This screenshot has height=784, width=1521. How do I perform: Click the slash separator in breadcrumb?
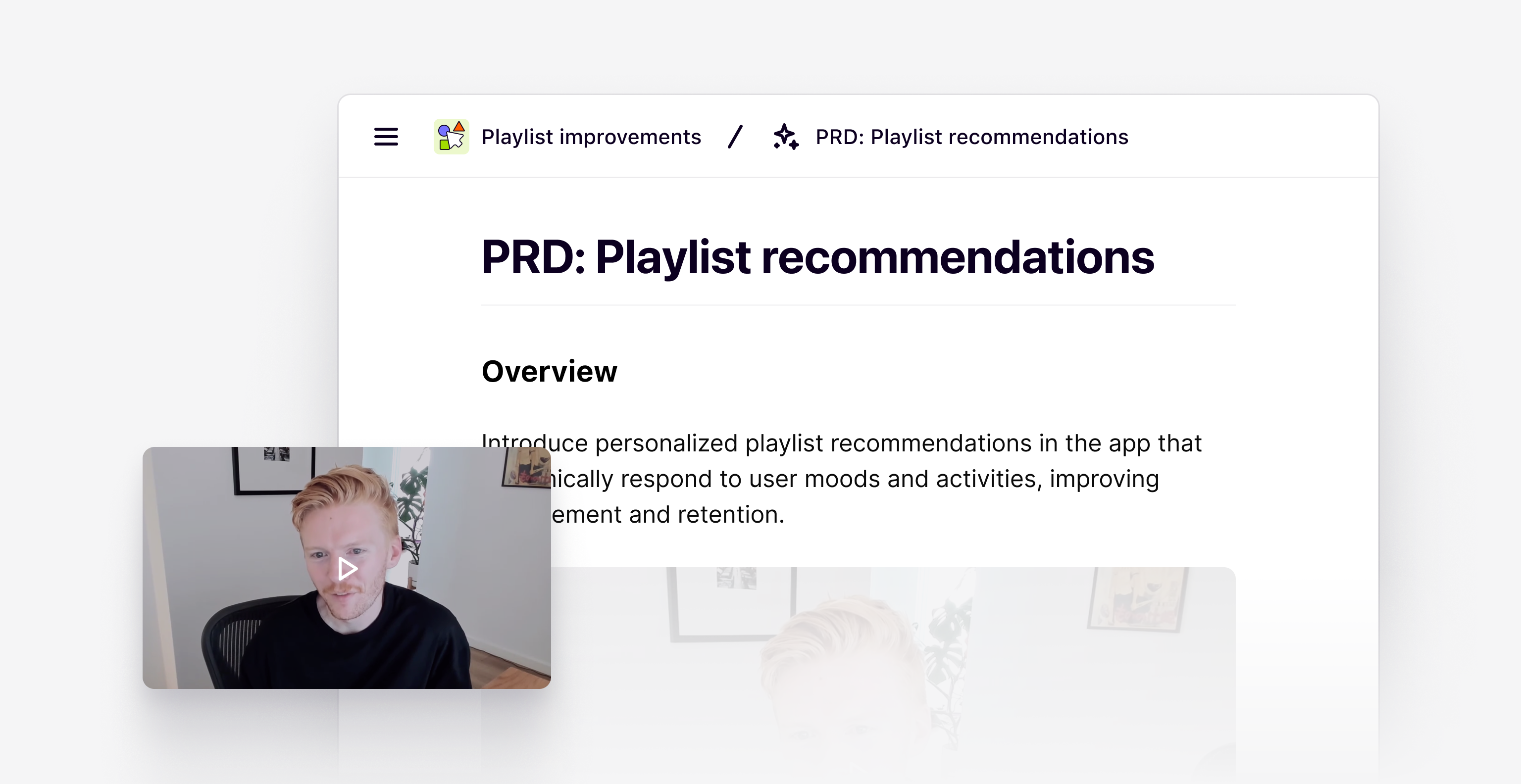click(x=735, y=137)
